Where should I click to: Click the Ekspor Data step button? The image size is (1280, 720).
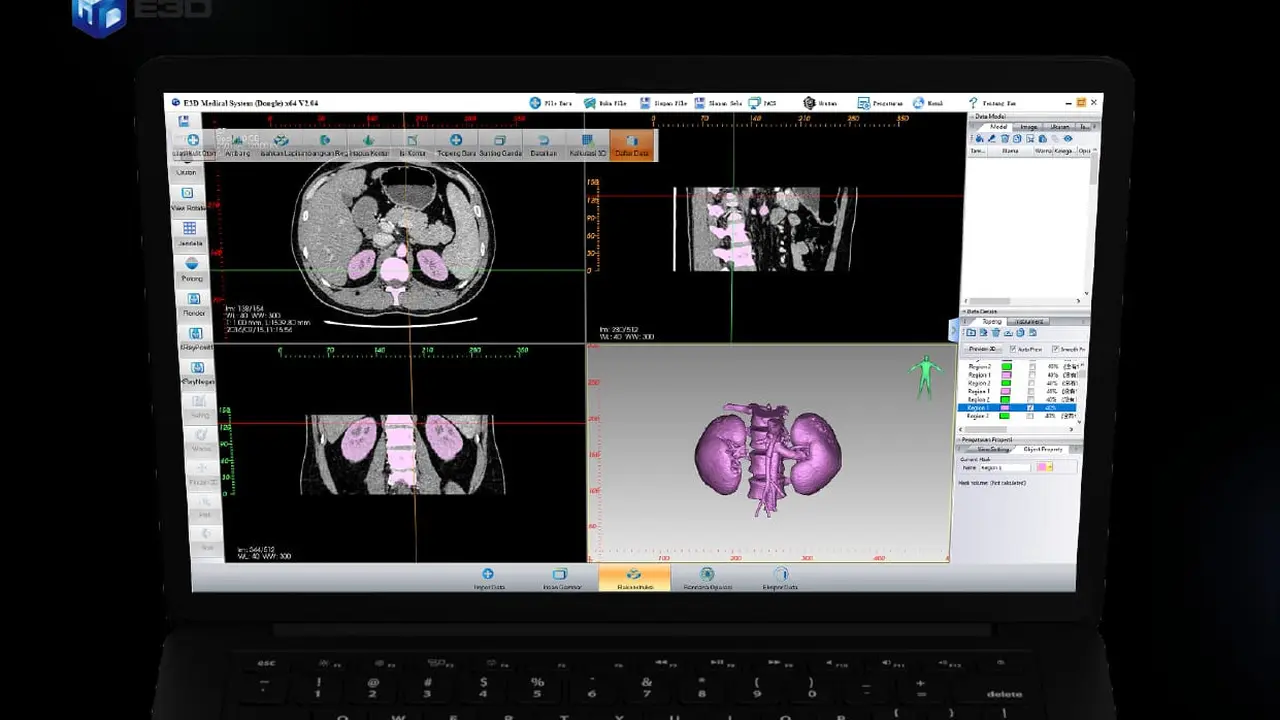point(780,579)
